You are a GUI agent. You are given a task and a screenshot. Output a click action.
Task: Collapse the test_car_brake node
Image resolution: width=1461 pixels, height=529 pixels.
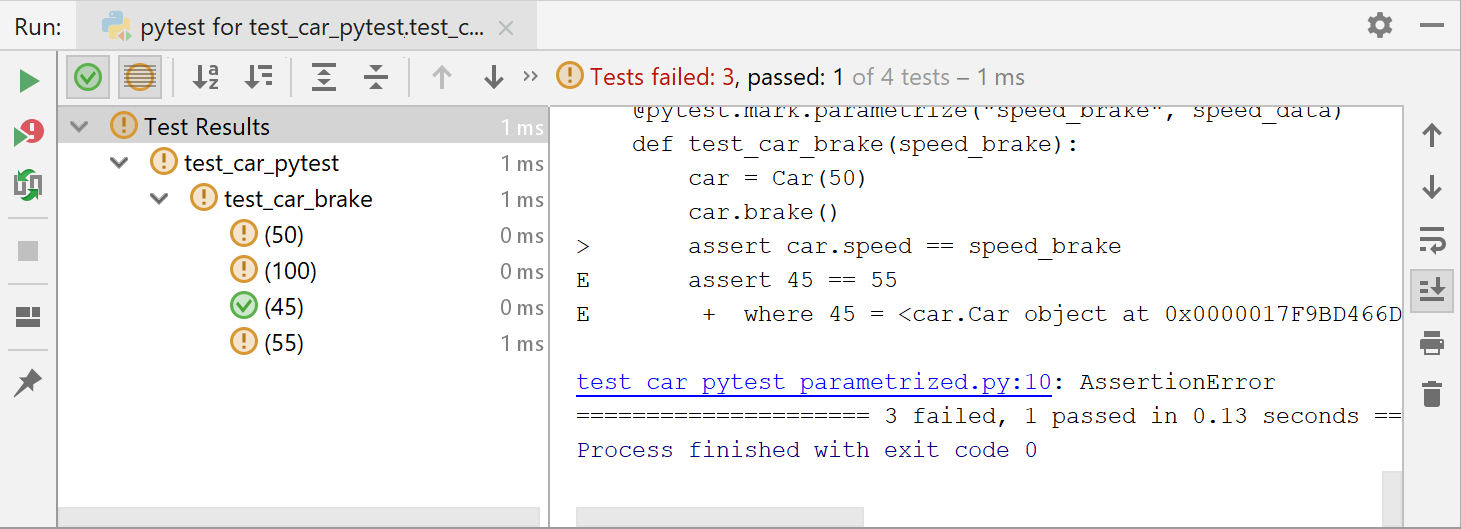pos(159,199)
